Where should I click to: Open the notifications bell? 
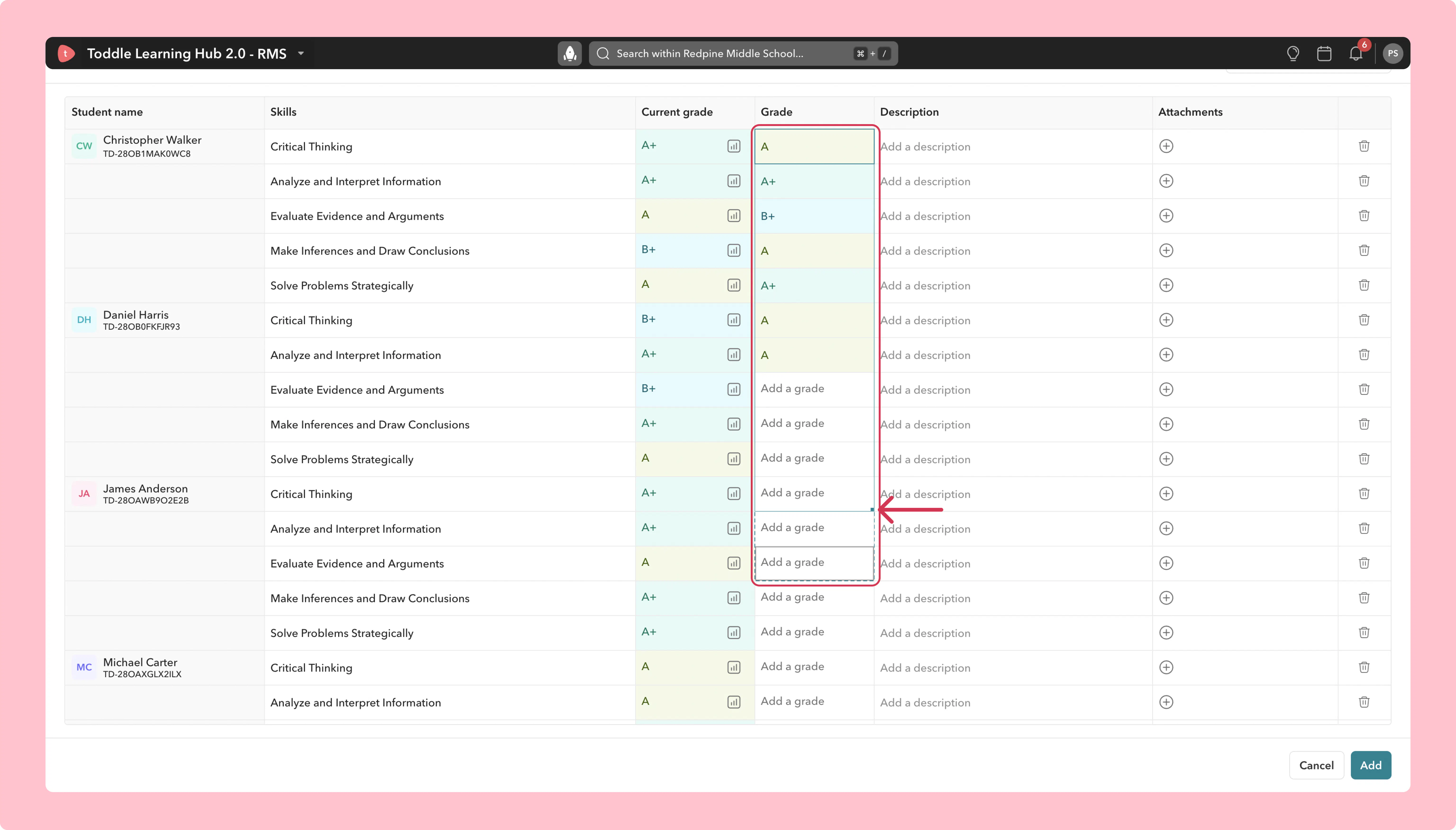[1356, 54]
